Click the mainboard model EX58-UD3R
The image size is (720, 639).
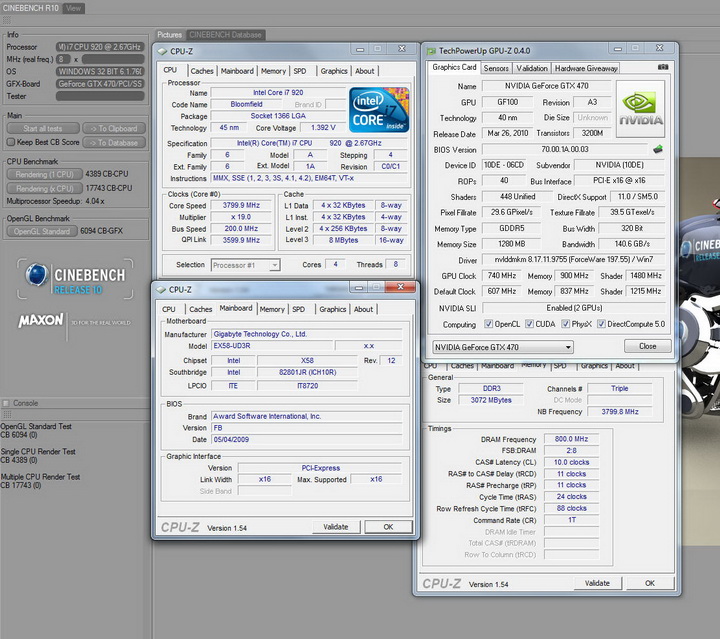tap(272, 346)
